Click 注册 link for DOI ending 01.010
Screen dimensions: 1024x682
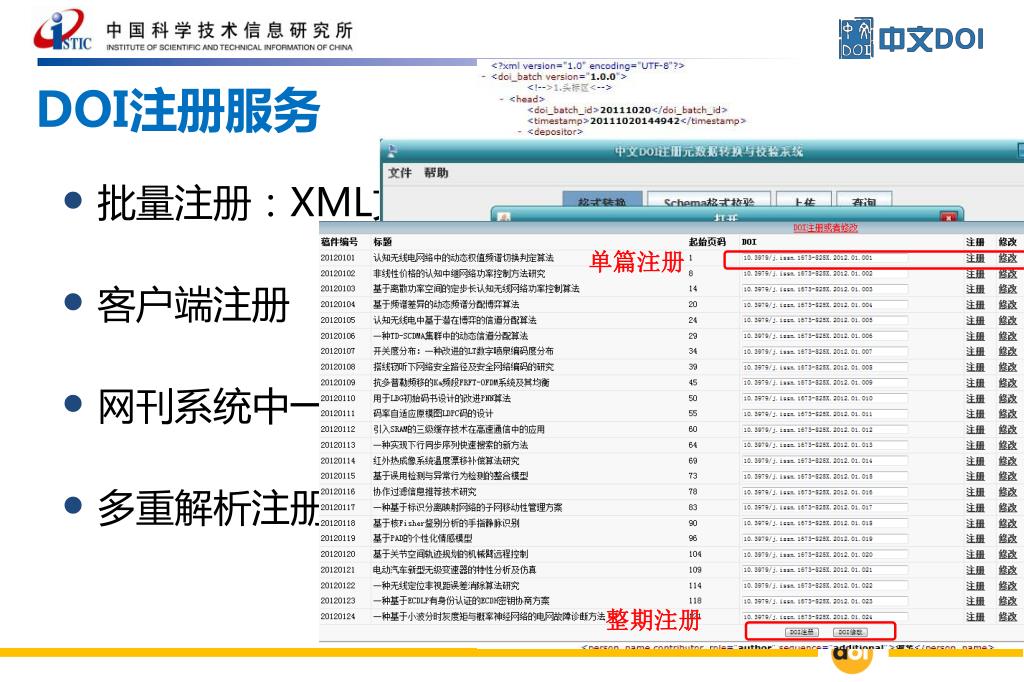pyautogui.click(x=975, y=398)
